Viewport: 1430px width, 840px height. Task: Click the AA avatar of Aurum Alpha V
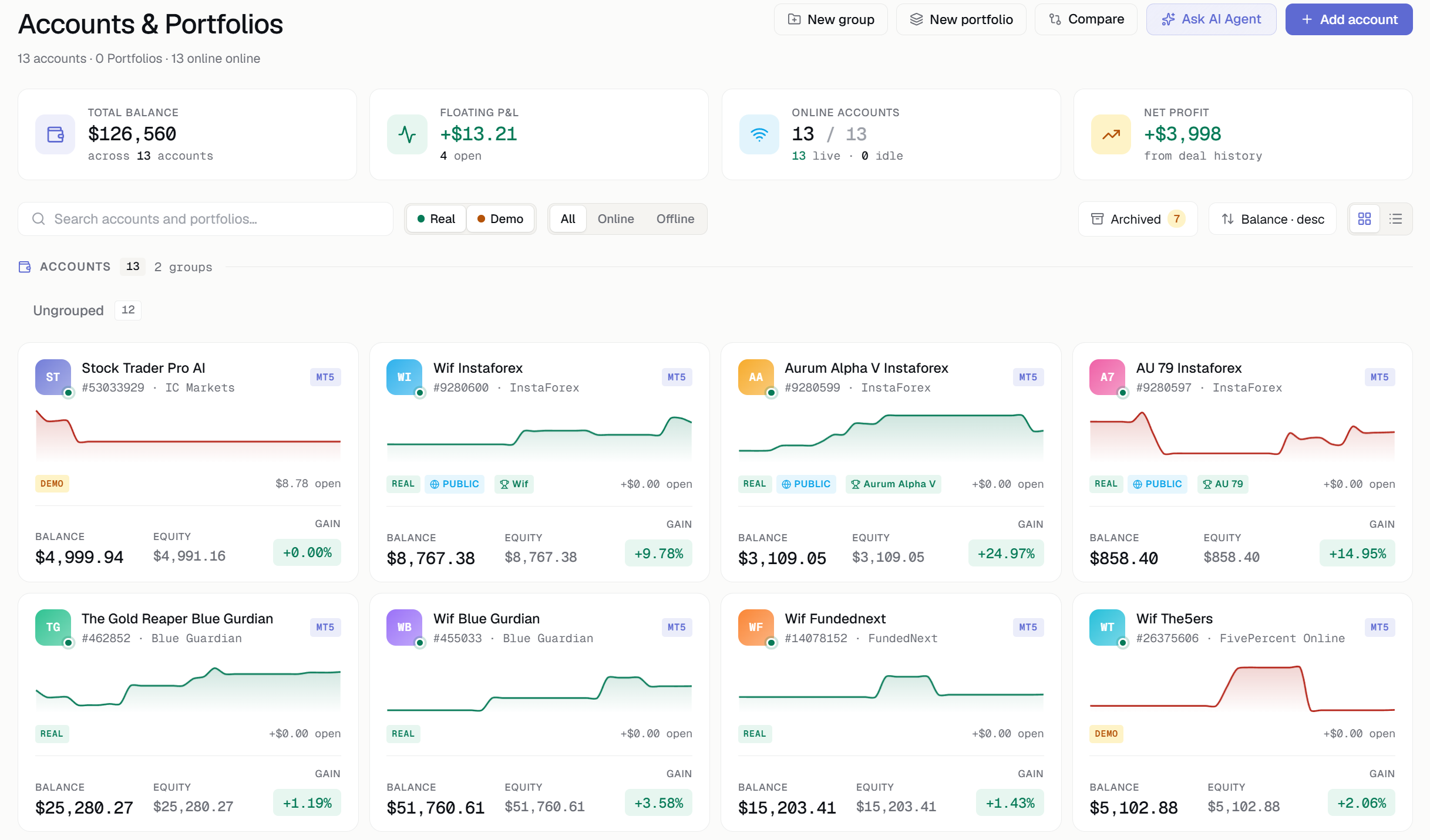(x=756, y=377)
